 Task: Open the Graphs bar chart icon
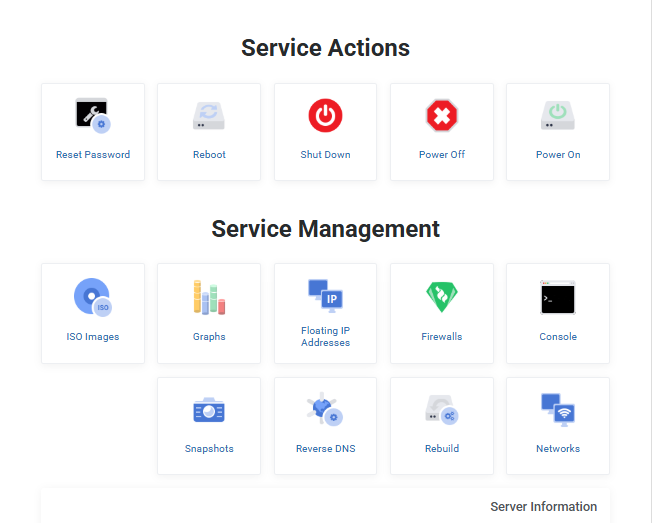209,297
